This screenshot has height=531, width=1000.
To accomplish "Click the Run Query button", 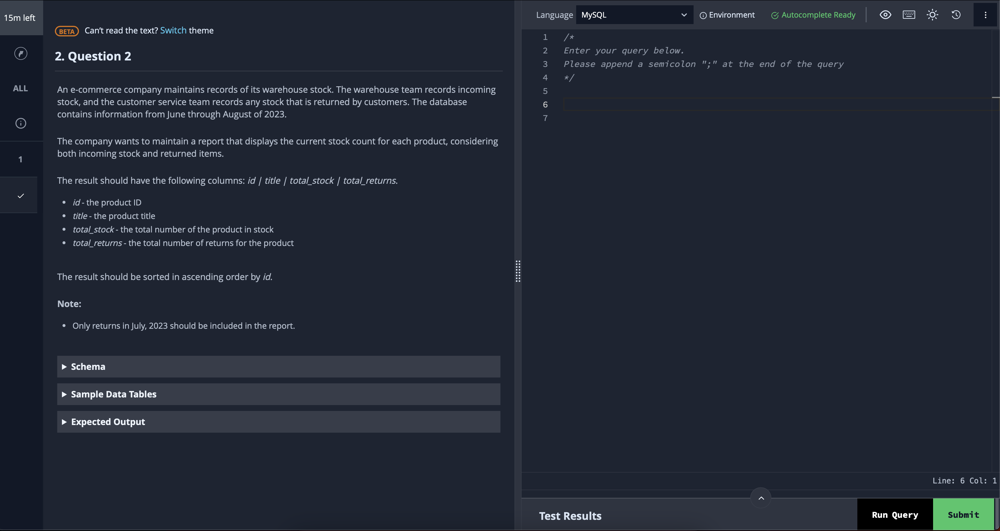I will [895, 514].
